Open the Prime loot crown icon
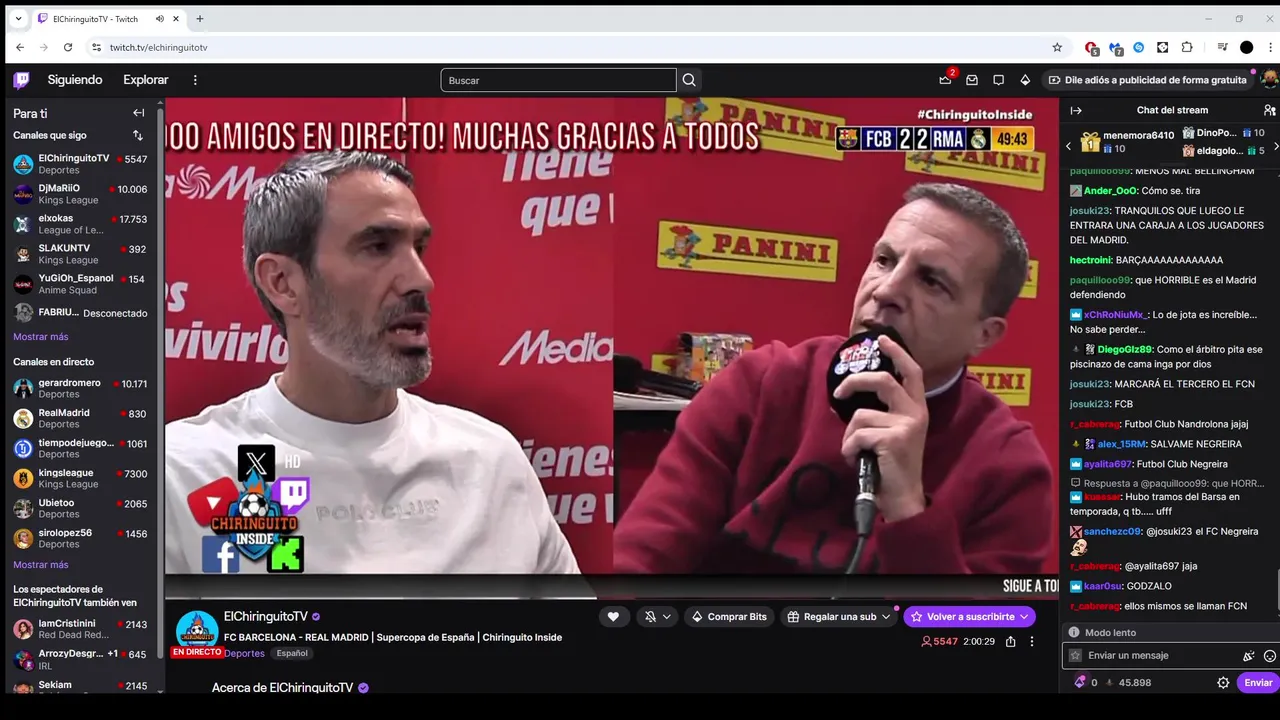This screenshot has width=1280, height=720. click(x=945, y=80)
